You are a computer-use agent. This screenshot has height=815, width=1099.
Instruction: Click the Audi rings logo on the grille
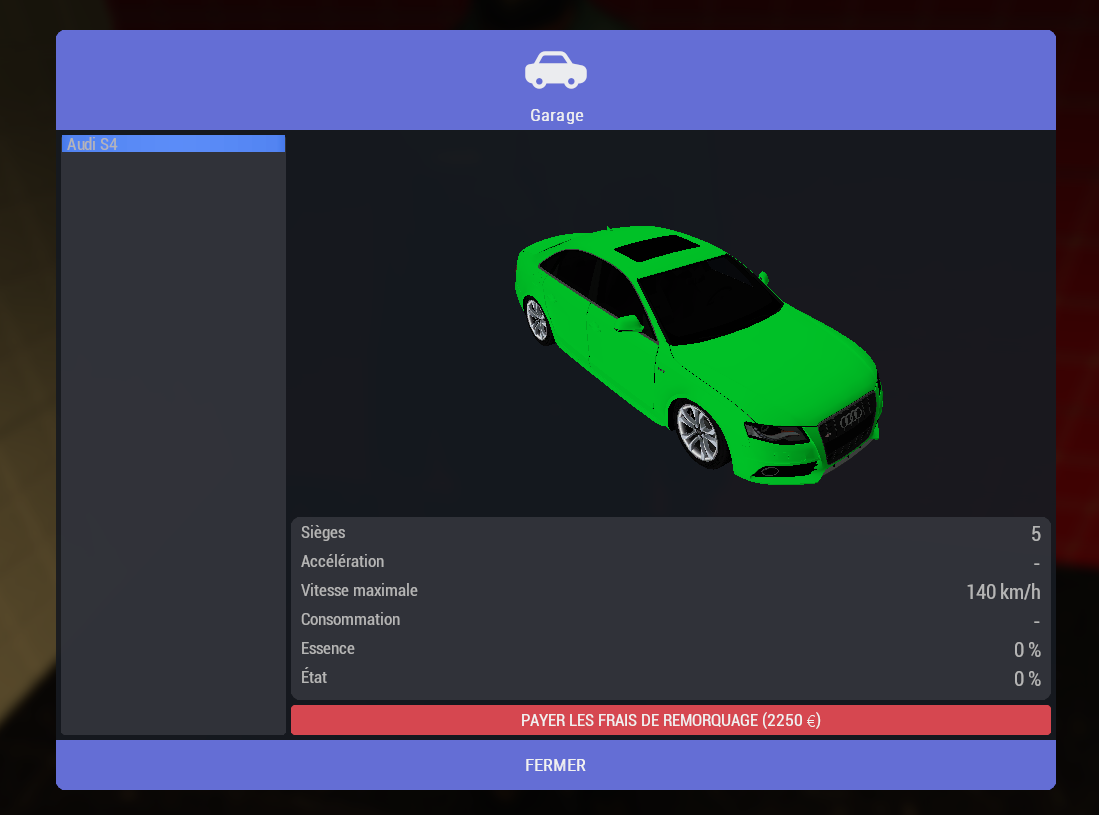pos(851,419)
